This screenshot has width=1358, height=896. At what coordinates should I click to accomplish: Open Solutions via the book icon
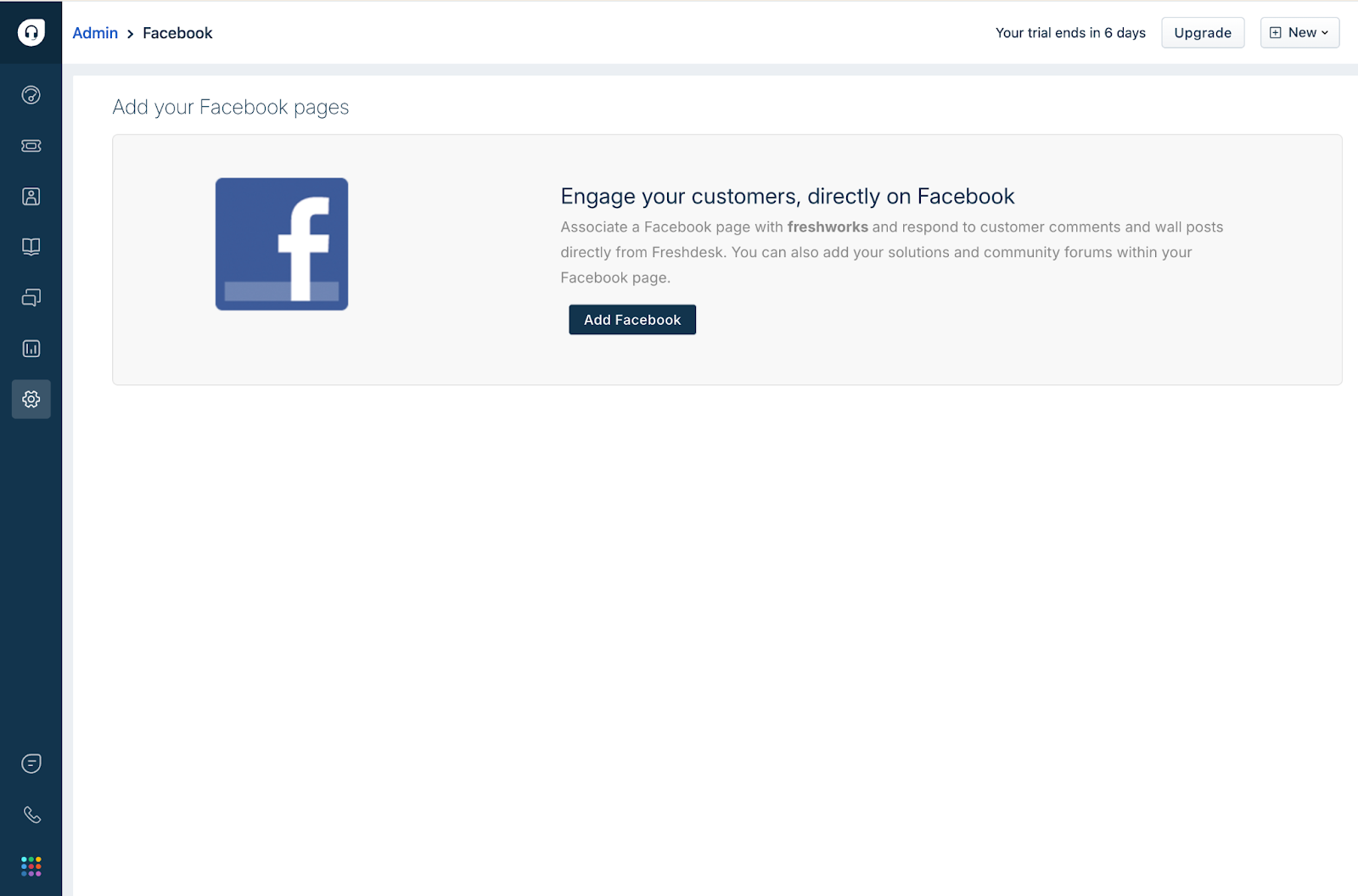tap(31, 247)
